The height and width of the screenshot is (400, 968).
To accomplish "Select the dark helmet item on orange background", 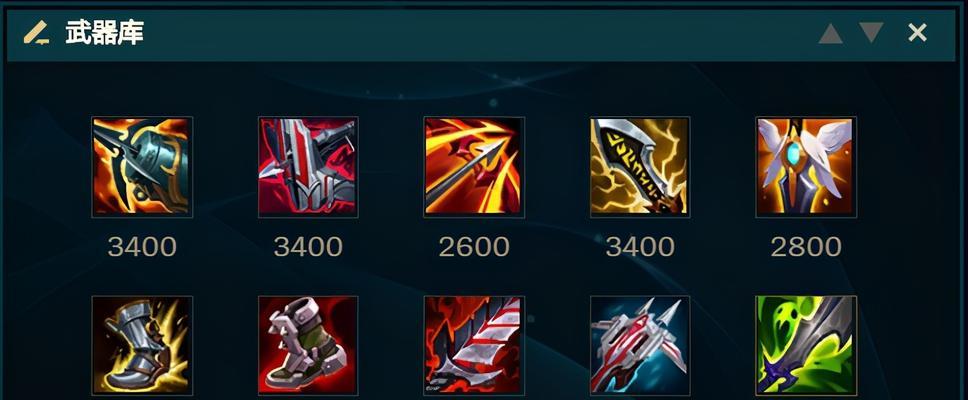I will pyautogui.click(x=142, y=167).
